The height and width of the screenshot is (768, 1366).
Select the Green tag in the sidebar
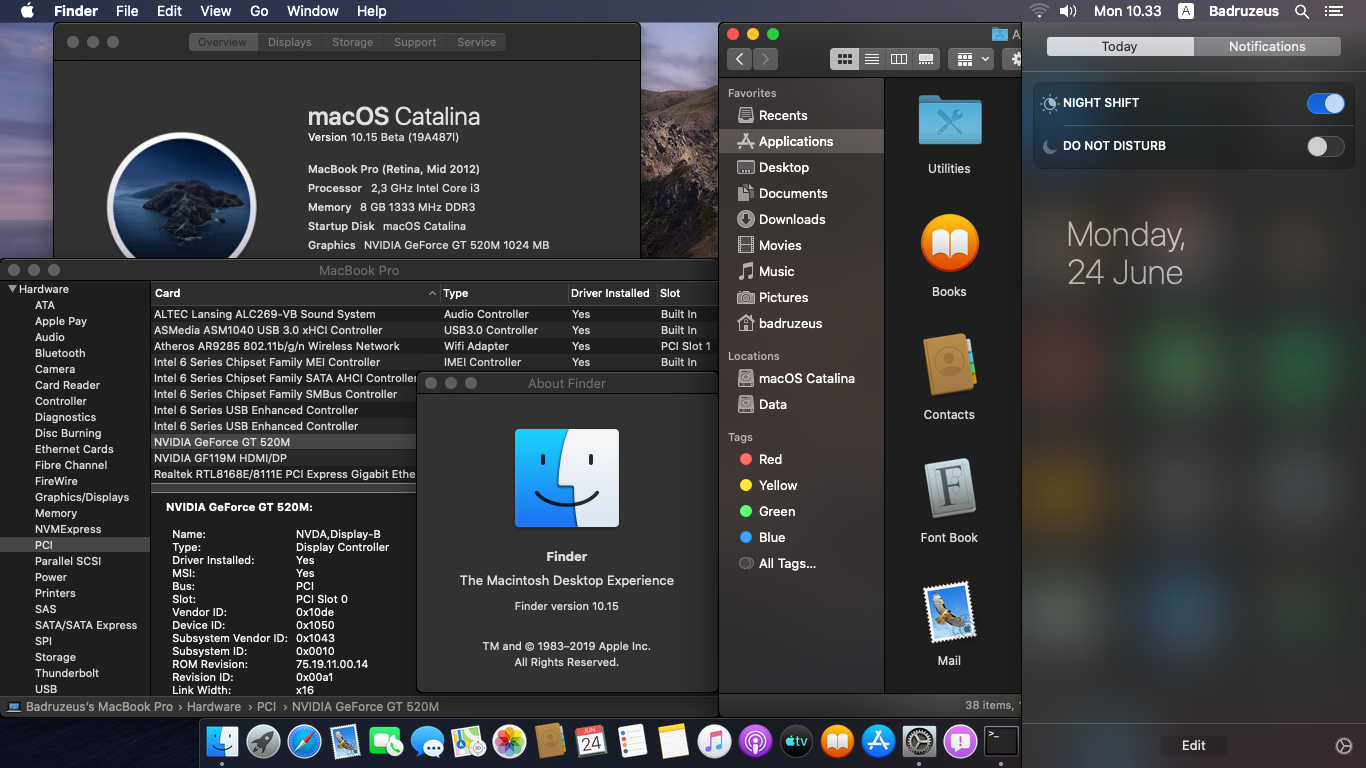tap(776, 511)
